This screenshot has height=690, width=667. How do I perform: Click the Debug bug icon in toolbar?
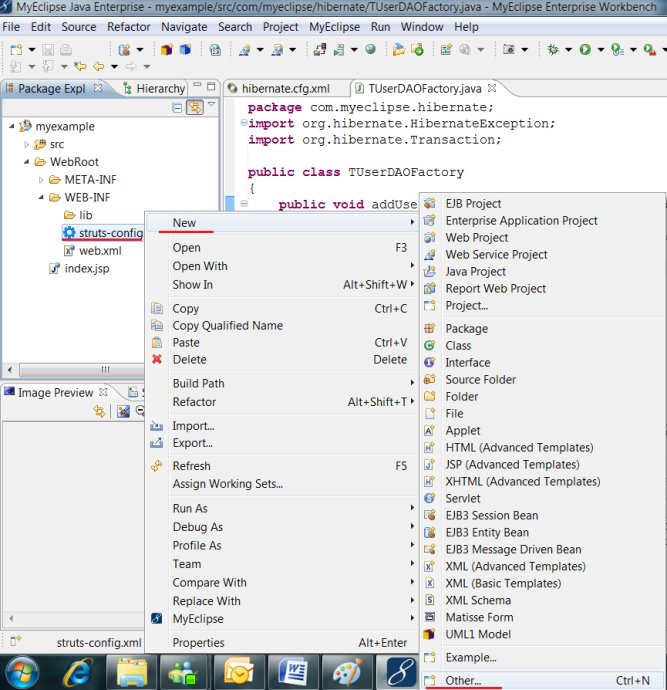(553, 49)
